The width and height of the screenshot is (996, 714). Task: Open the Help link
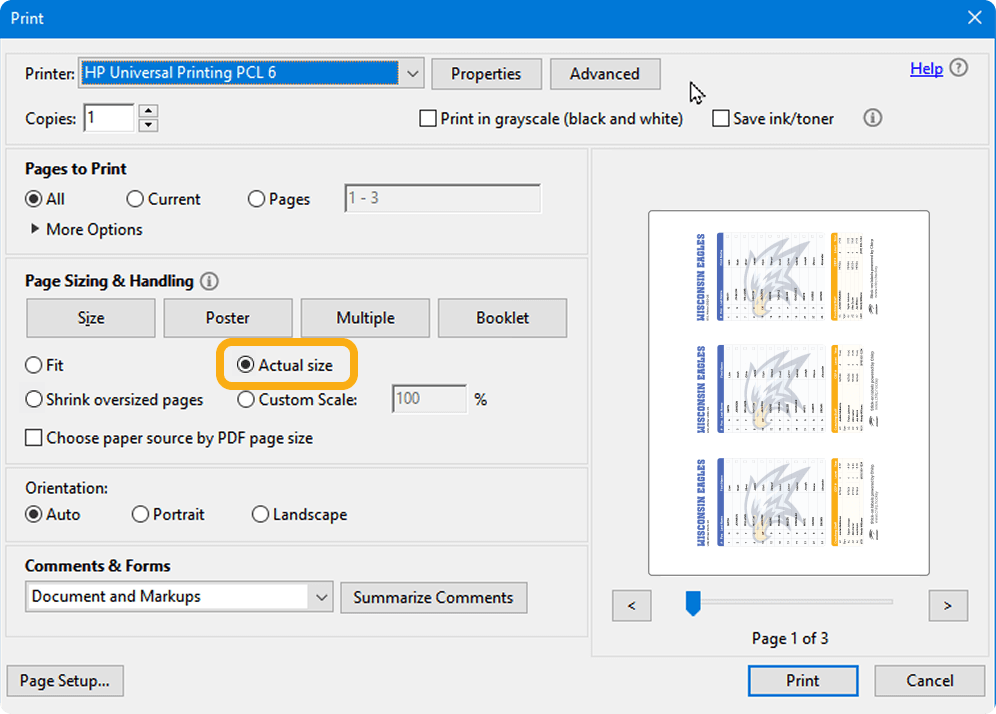pyautogui.click(x=927, y=68)
